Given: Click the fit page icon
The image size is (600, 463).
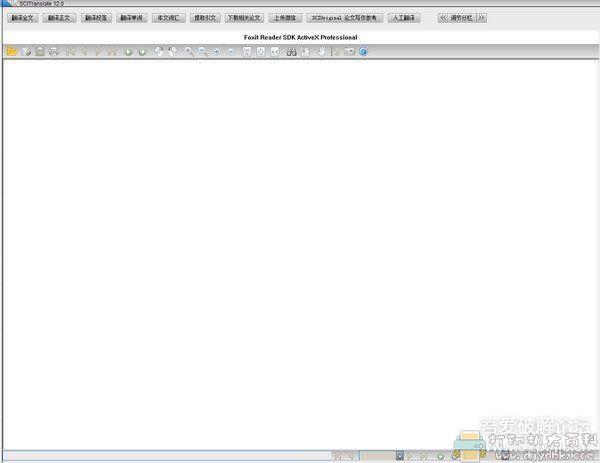Looking at the screenshot, I should pyautogui.click(x=261, y=52).
